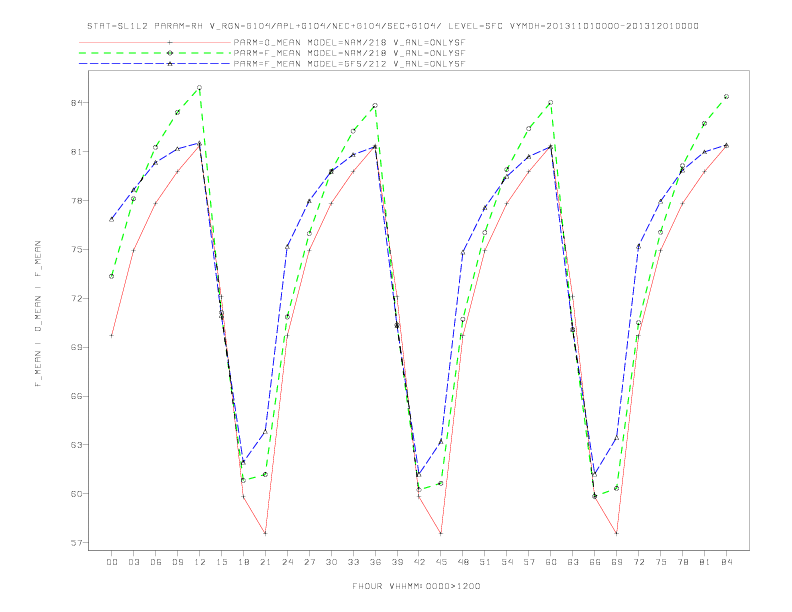Click the 03 forecast hour tick label
Viewport: 792px width, 612px height.
(x=134, y=562)
